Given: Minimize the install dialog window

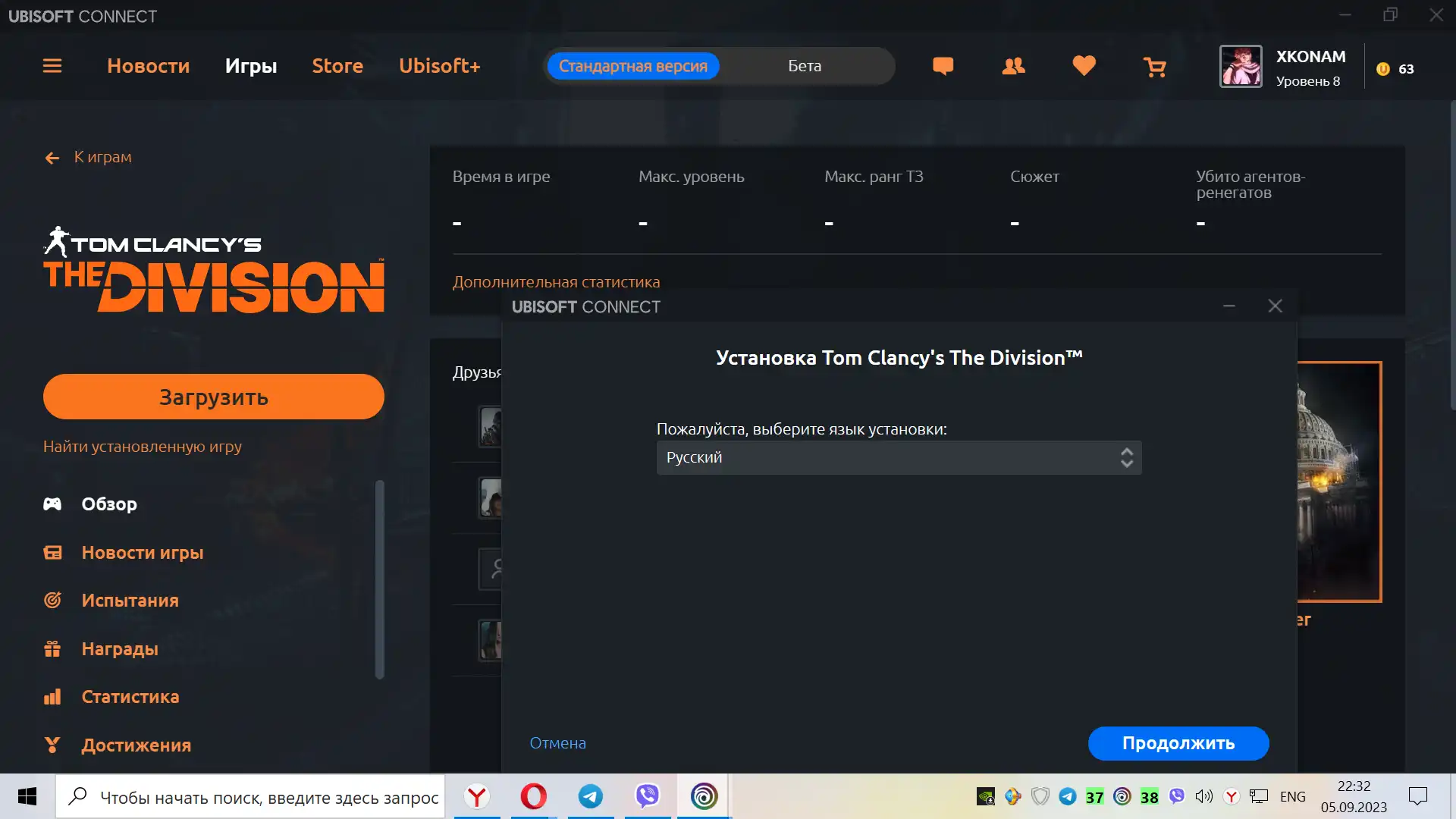Looking at the screenshot, I should click(x=1229, y=306).
